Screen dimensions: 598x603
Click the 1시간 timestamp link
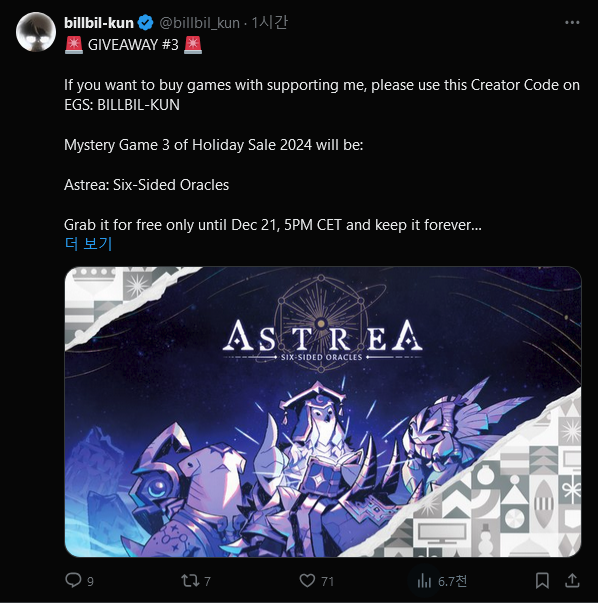(269, 23)
